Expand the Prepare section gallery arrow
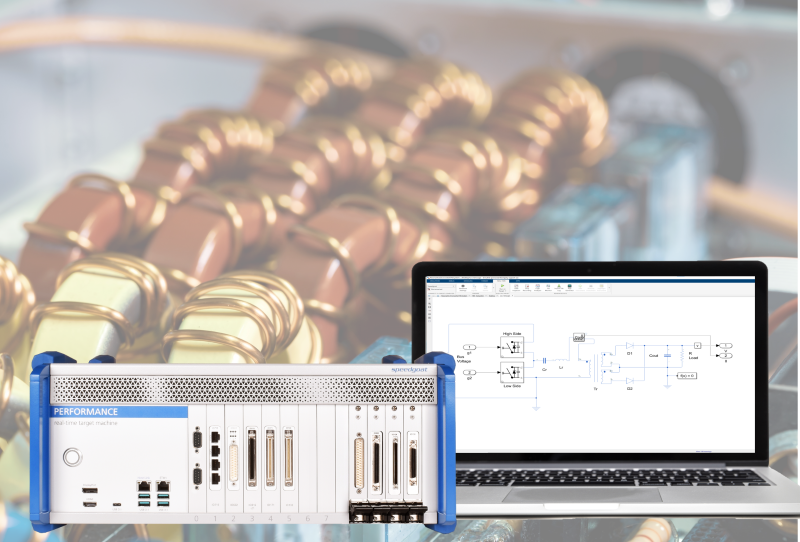The image size is (800, 542). pos(493,287)
